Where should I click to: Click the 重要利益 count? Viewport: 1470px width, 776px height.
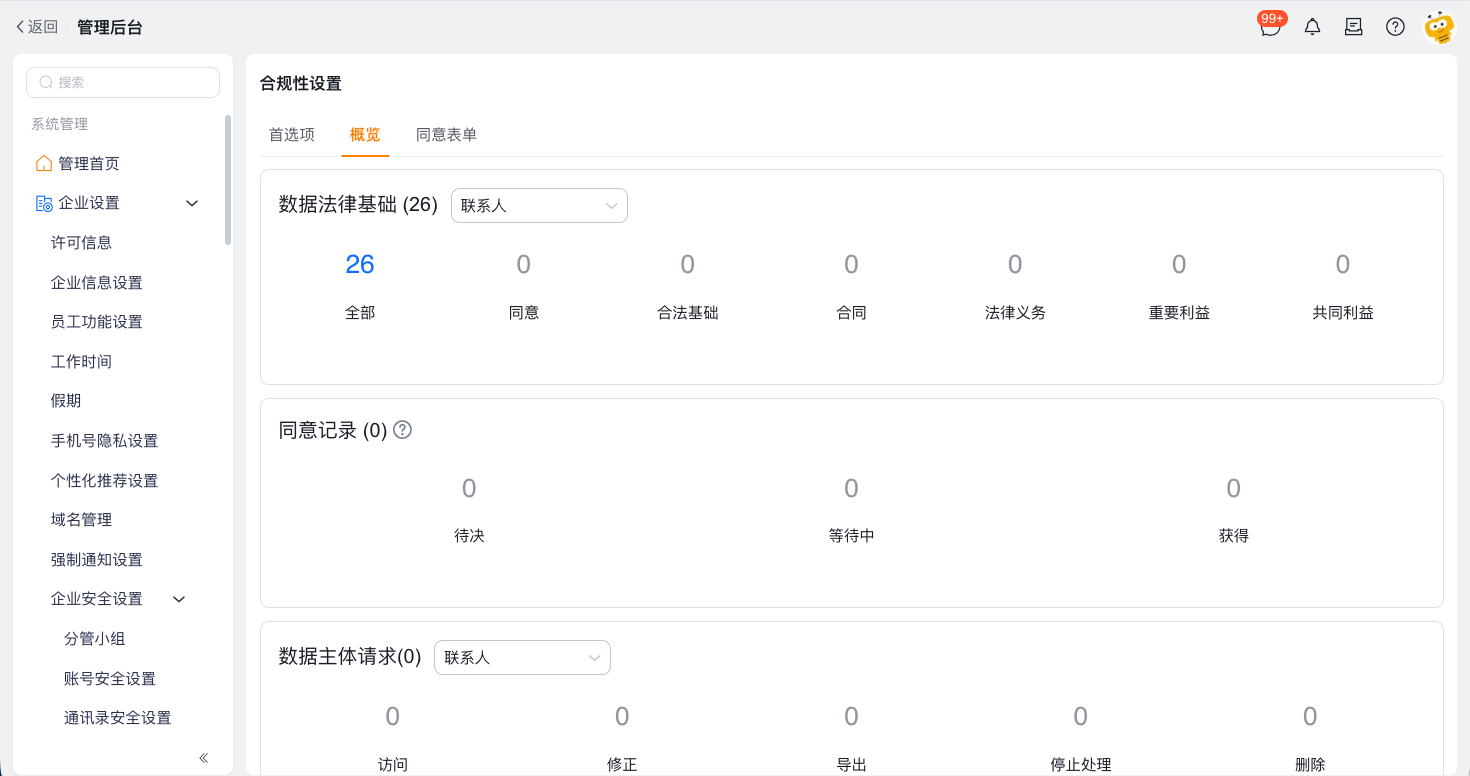[1179, 264]
